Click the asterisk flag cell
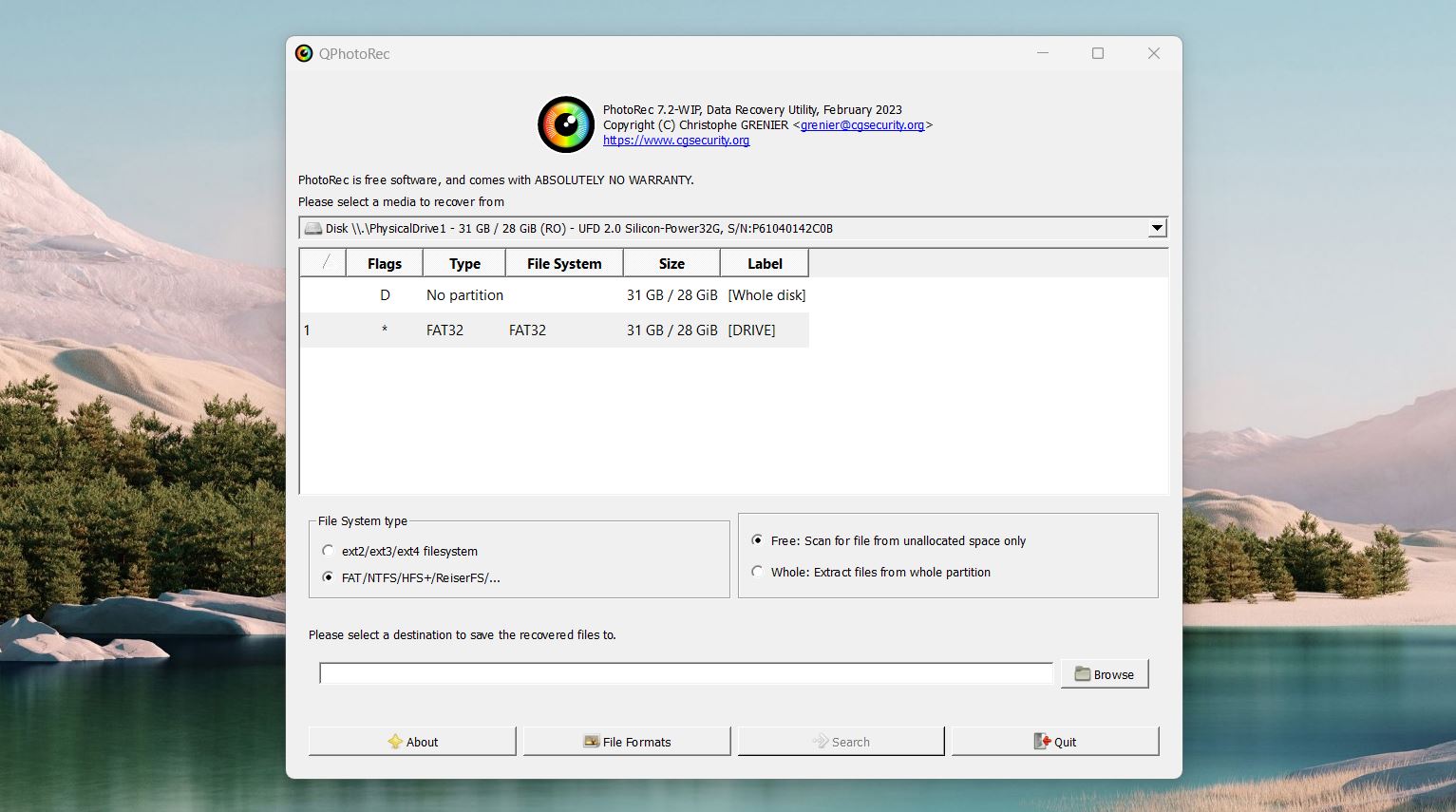 [385, 330]
